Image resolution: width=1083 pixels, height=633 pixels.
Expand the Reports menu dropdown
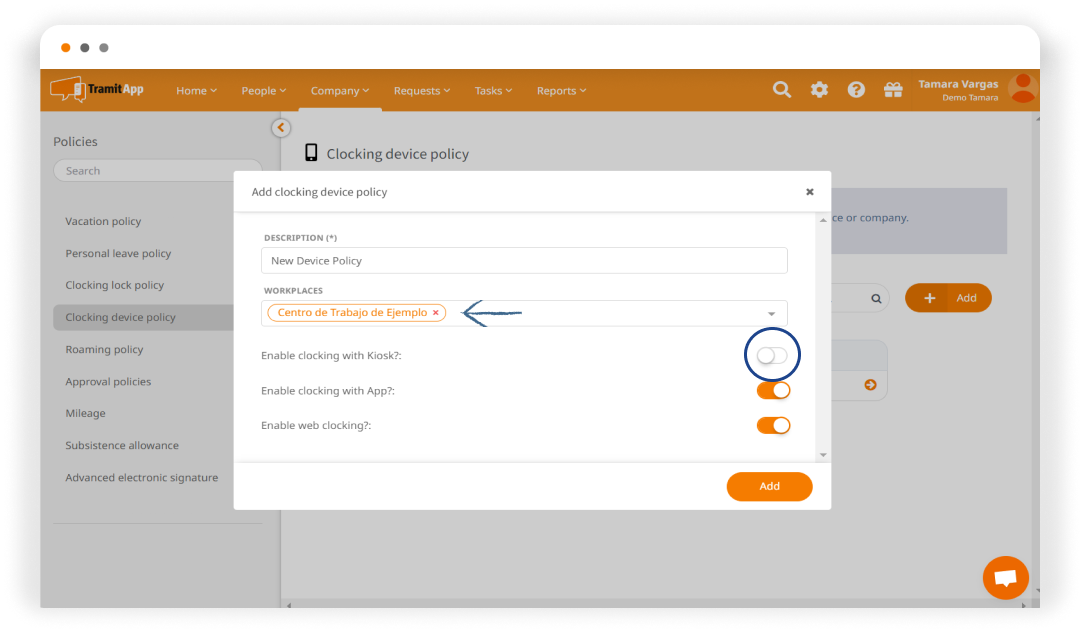pos(561,91)
